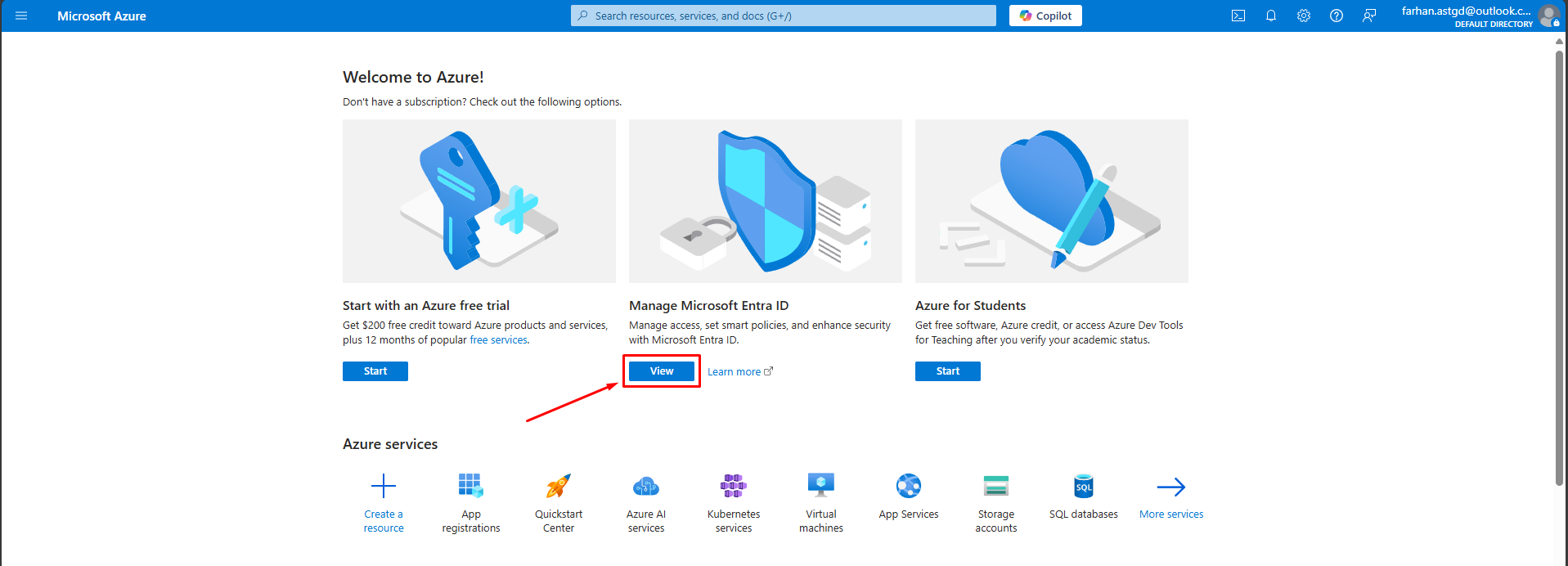This screenshot has width=1568, height=566.
Task: Open Virtual machines service
Action: tap(821, 487)
